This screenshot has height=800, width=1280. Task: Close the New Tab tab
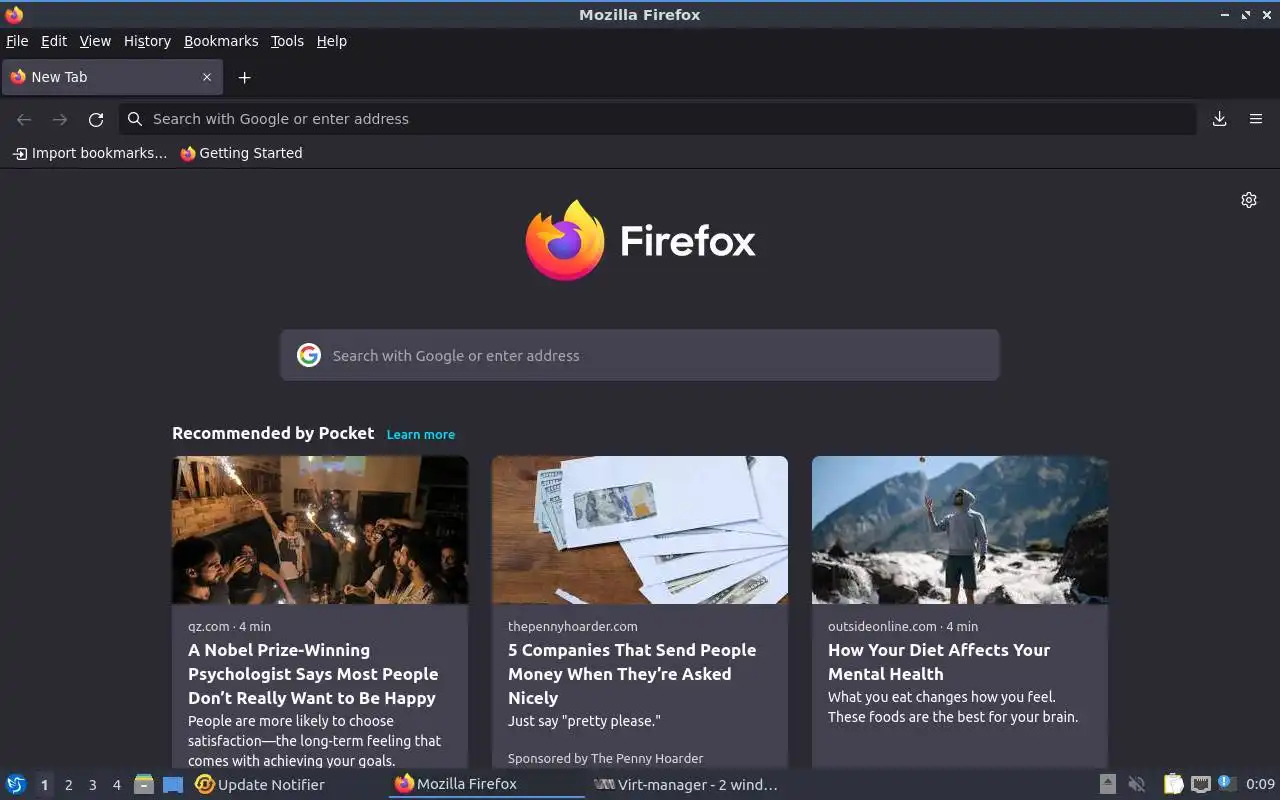207,77
